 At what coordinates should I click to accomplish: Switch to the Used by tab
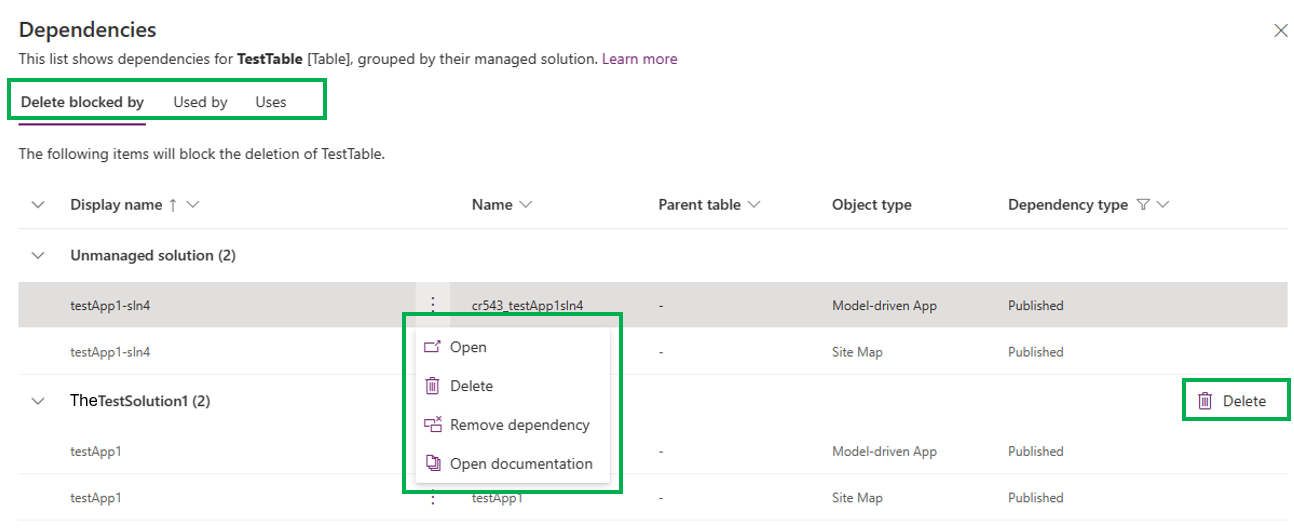click(200, 102)
